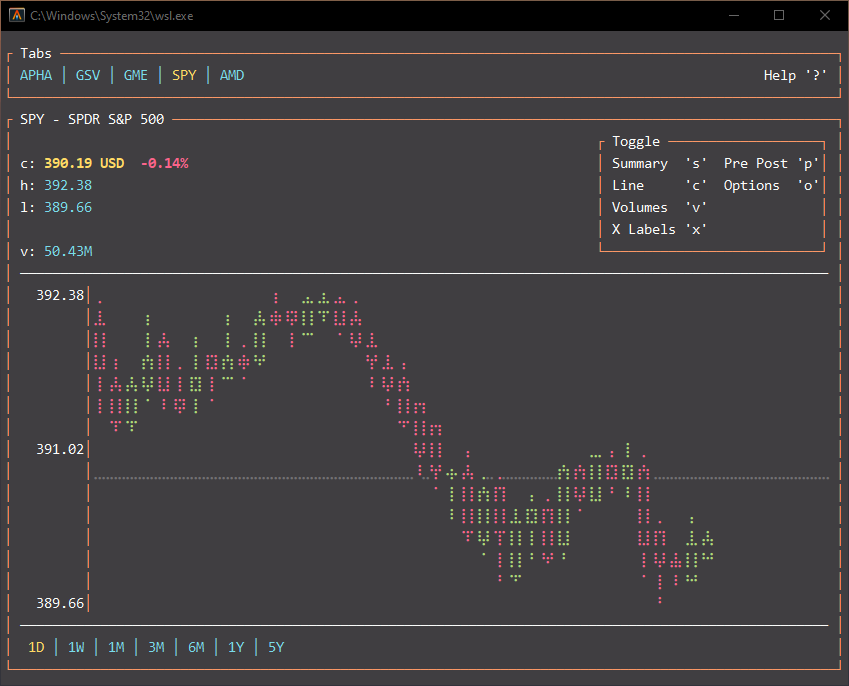Click the 391.02 y-axis label
Viewport: 849px width, 686px height.
tap(60, 449)
